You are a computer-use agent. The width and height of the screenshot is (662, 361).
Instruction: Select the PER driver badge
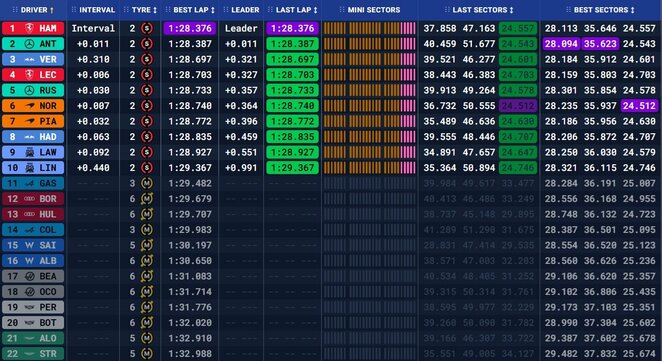point(33,307)
